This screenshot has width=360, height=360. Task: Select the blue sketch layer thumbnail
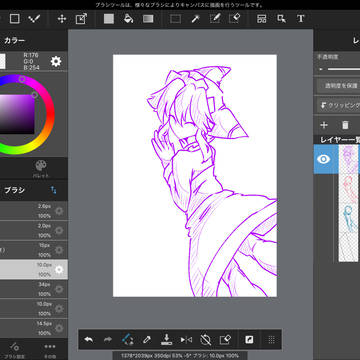point(348,218)
